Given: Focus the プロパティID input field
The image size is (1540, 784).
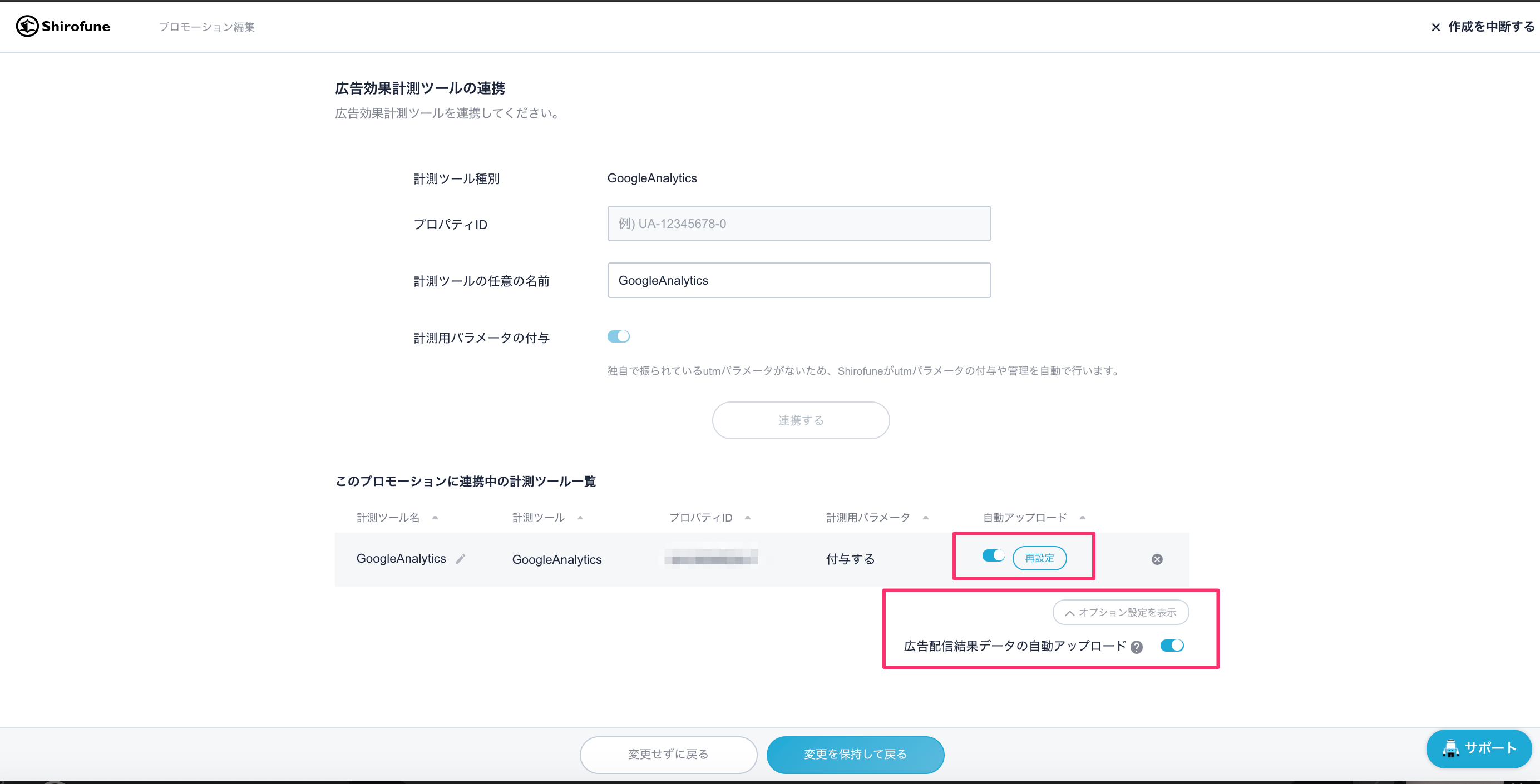Looking at the screenshot, I should click(799, 224).
